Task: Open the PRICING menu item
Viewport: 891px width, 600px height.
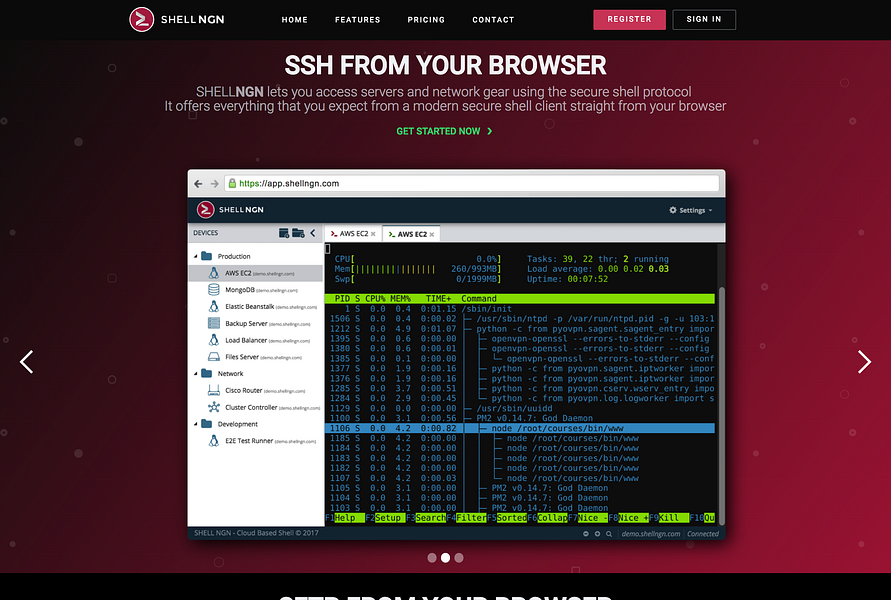Action: tap(426, 20)
